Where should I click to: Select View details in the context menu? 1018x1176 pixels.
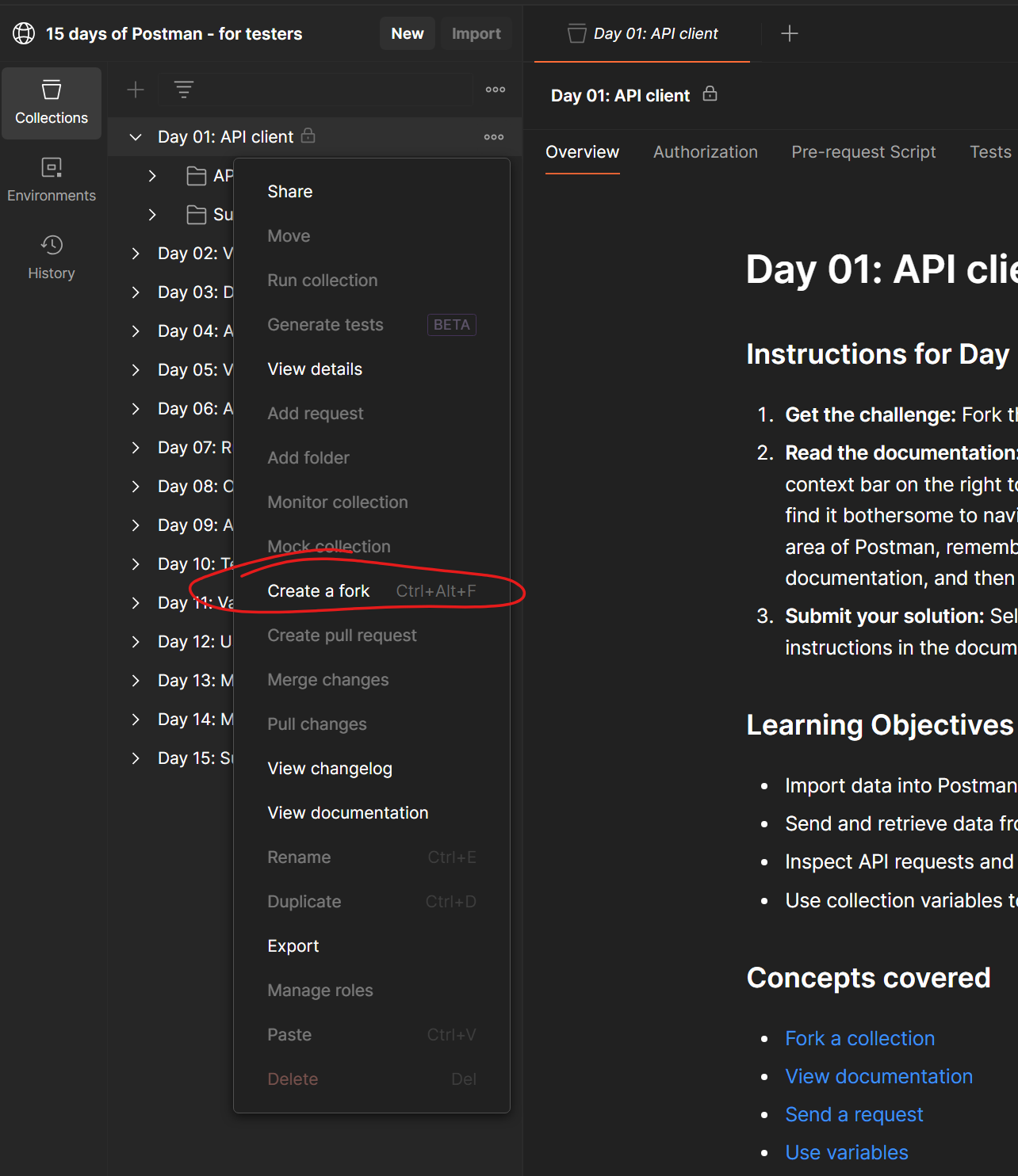[x=372, y=369]
